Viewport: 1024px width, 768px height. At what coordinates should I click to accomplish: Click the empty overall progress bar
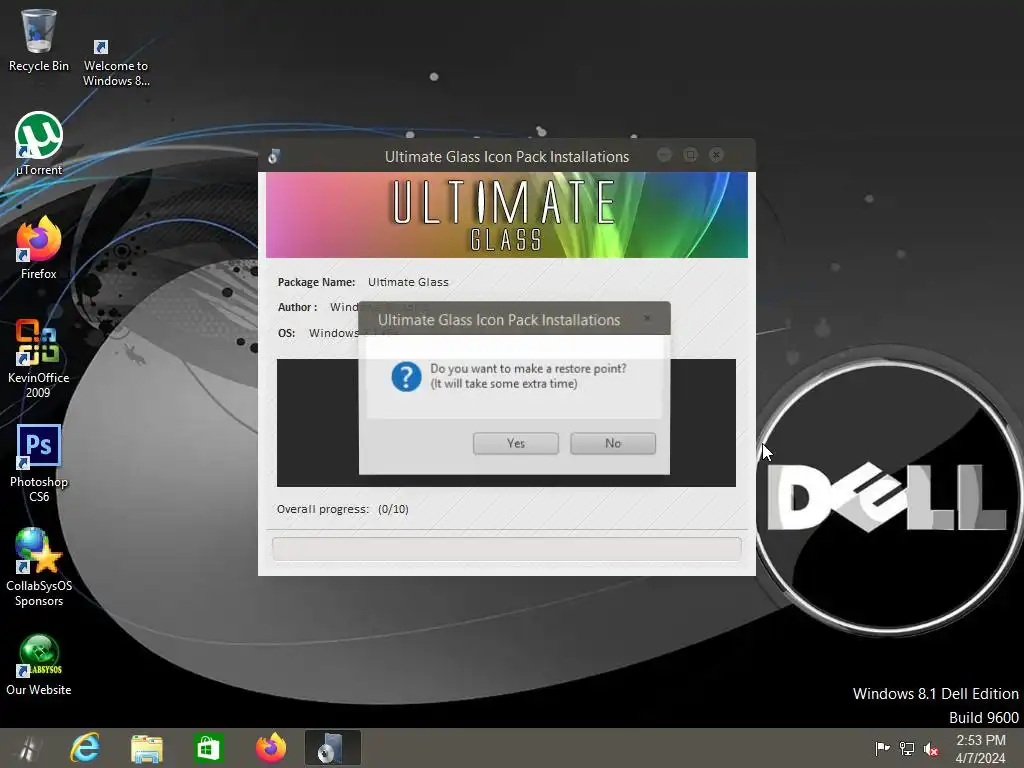click(507, 549)
